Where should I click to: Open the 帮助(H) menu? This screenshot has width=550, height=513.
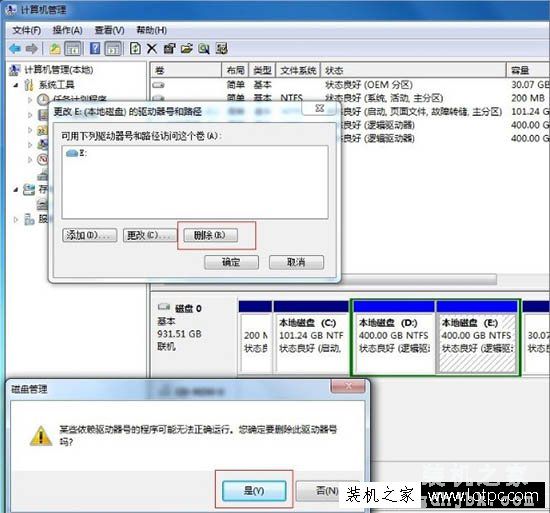click(x=152, y=31)
